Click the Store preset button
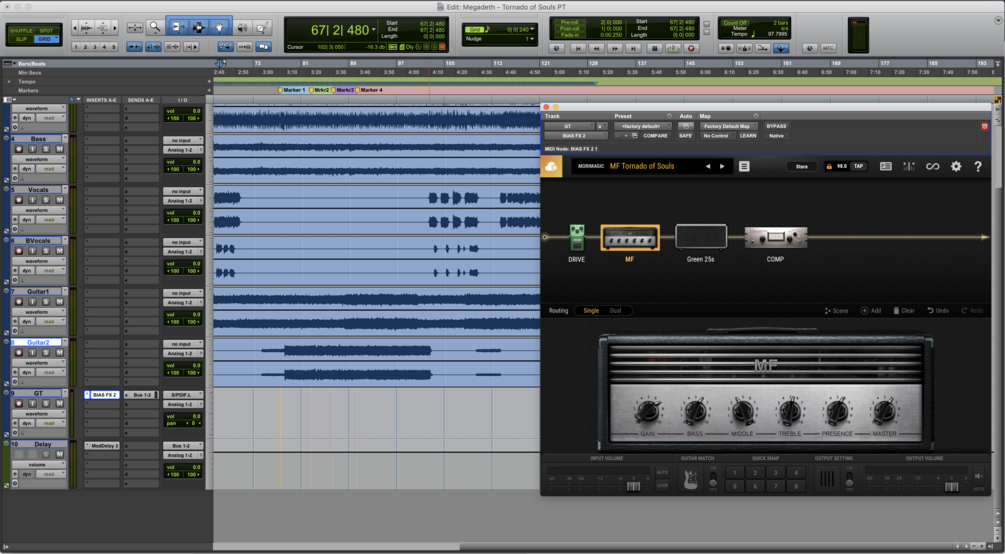 tap(802, 167)
